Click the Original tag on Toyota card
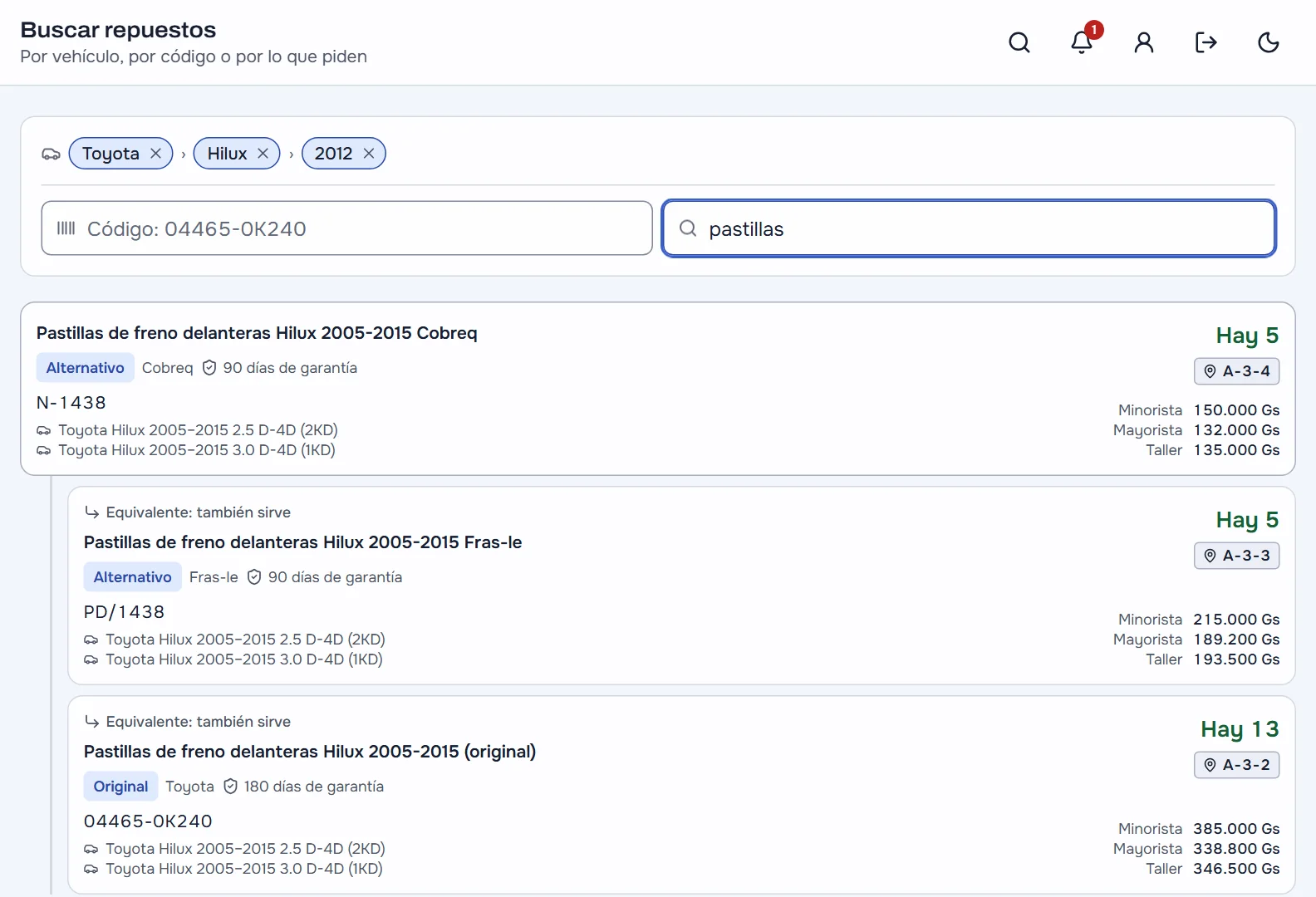 [120, 787]
